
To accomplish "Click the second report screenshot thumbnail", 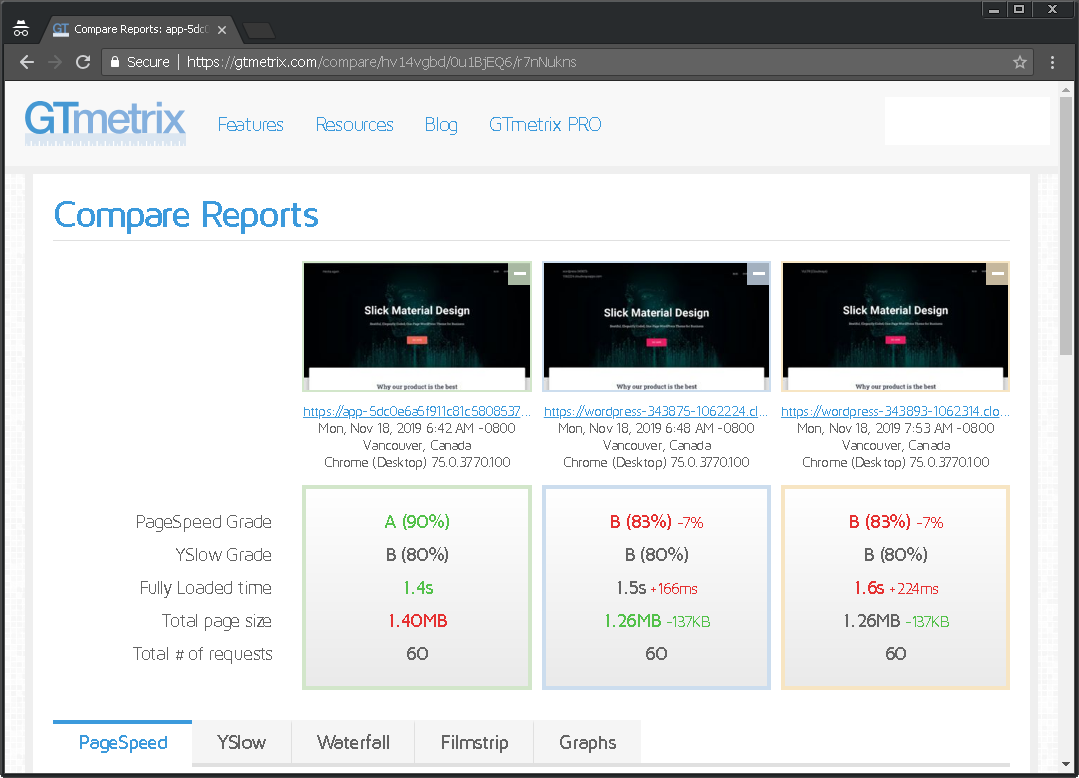I will tap(656, 327).
